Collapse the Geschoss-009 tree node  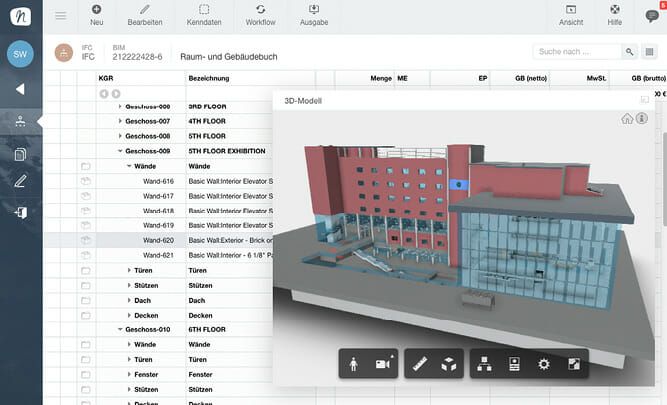120,151
